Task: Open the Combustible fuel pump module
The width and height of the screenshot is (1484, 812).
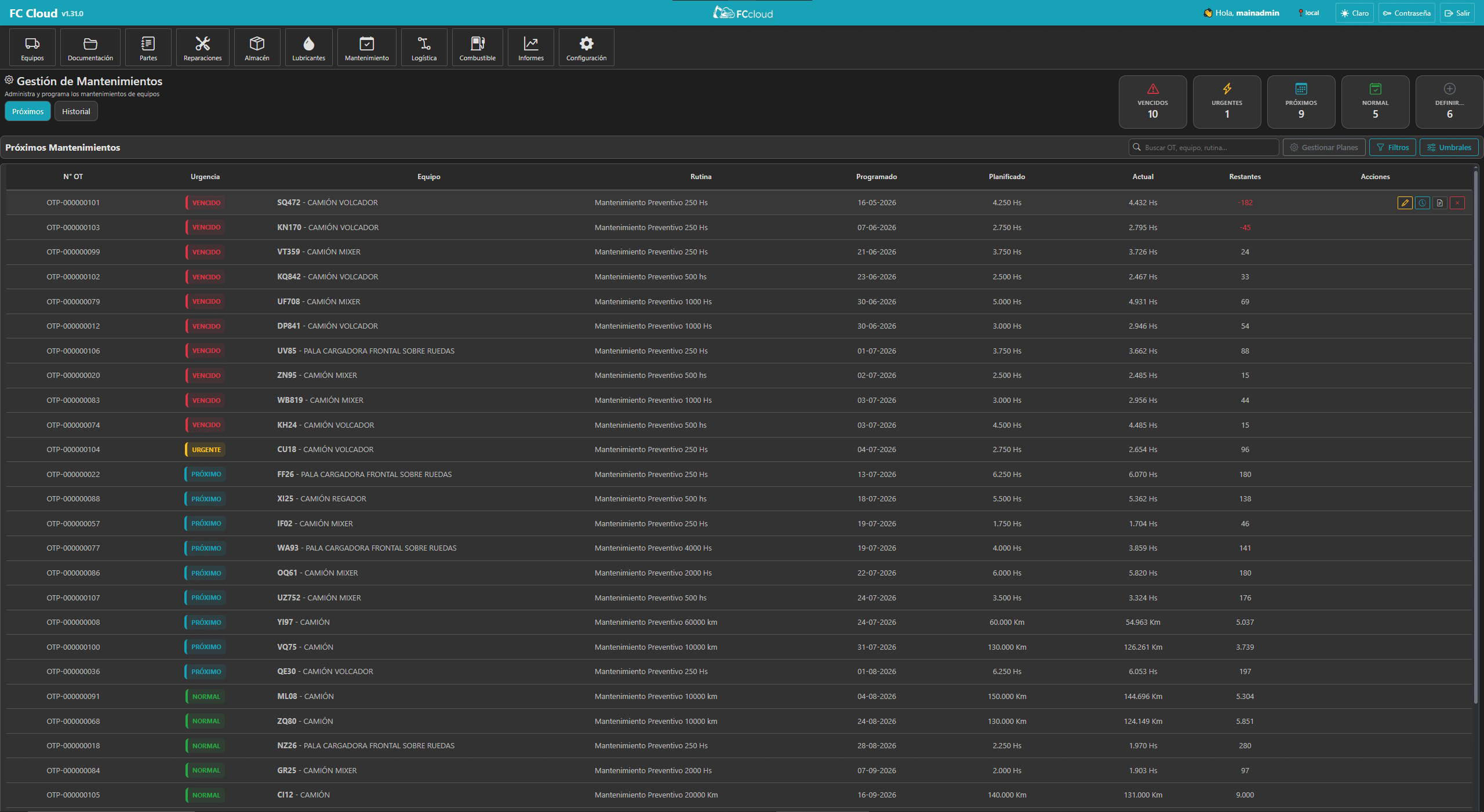Action: click(x=477, y=48)
